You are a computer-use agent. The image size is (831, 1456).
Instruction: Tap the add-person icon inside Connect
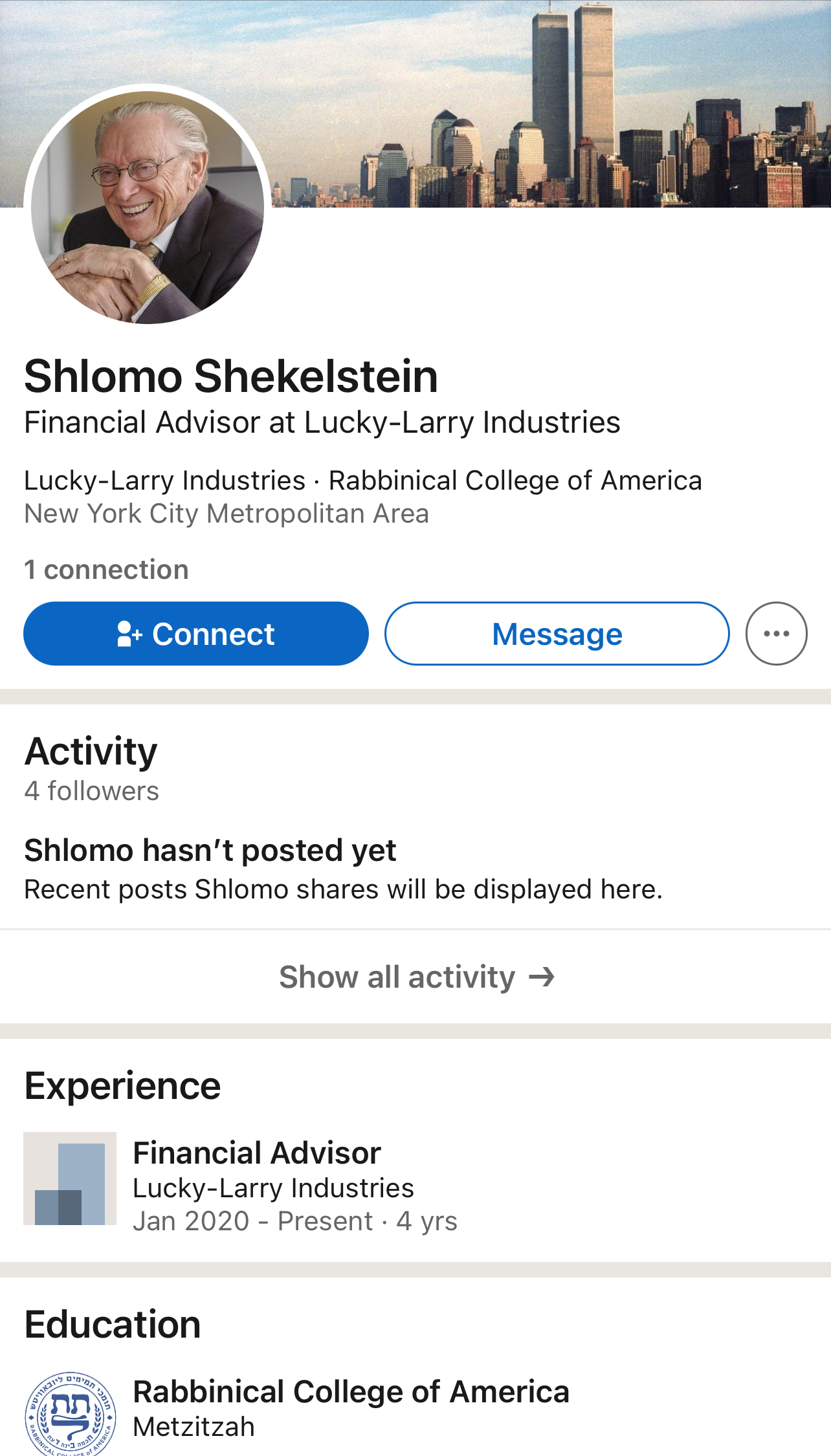pyautogui.click(x=129, y=634)
